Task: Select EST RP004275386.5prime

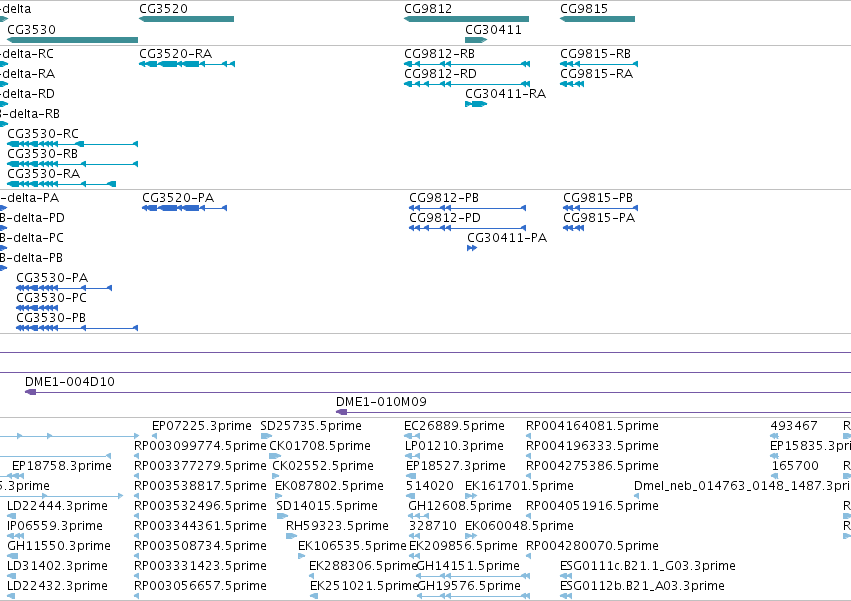Action: pos(592,466)
